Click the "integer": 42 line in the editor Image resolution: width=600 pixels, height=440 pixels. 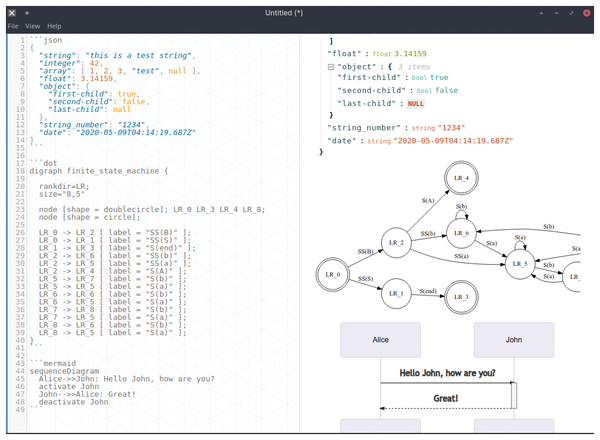[x=70, y=64]
